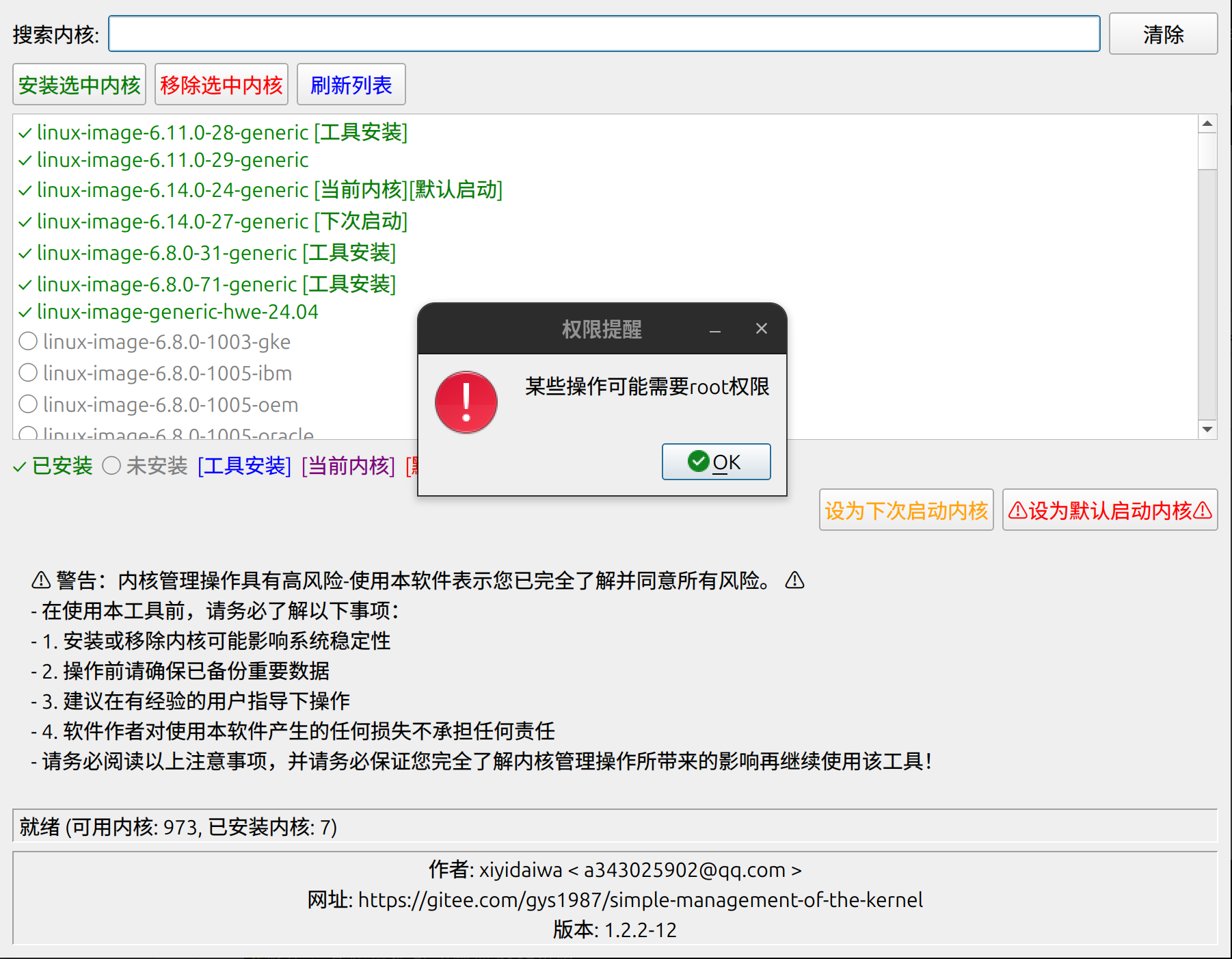Click 移除选中内核 button
The image size is (1232, 959).
tap(222, 85)
